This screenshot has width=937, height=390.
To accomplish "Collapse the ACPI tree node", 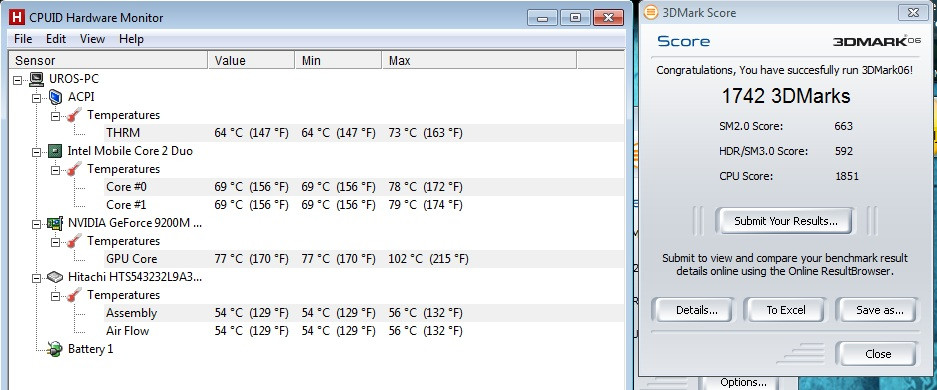I will point(36,97).
